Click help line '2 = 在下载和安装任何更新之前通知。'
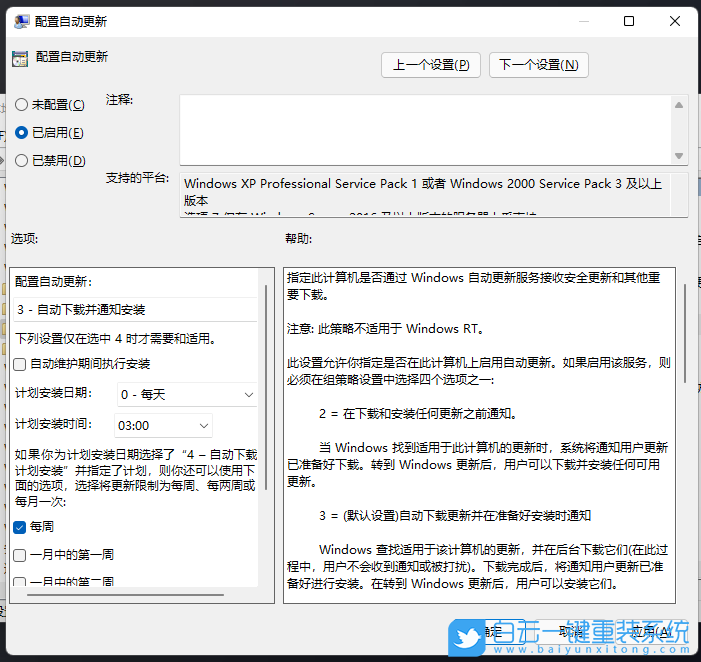 coord(418,414)
